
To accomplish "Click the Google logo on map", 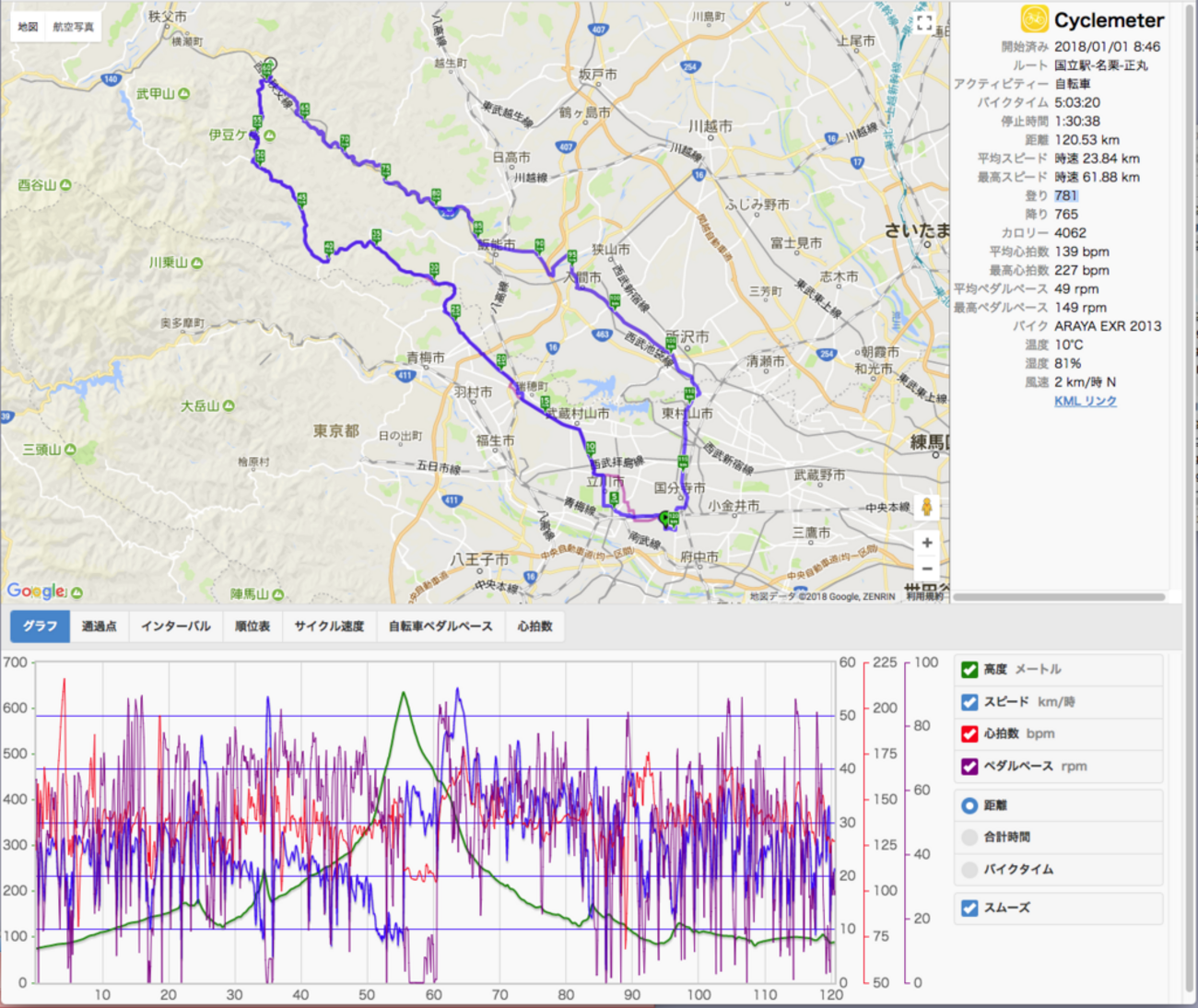I will [x=36, y=591].
